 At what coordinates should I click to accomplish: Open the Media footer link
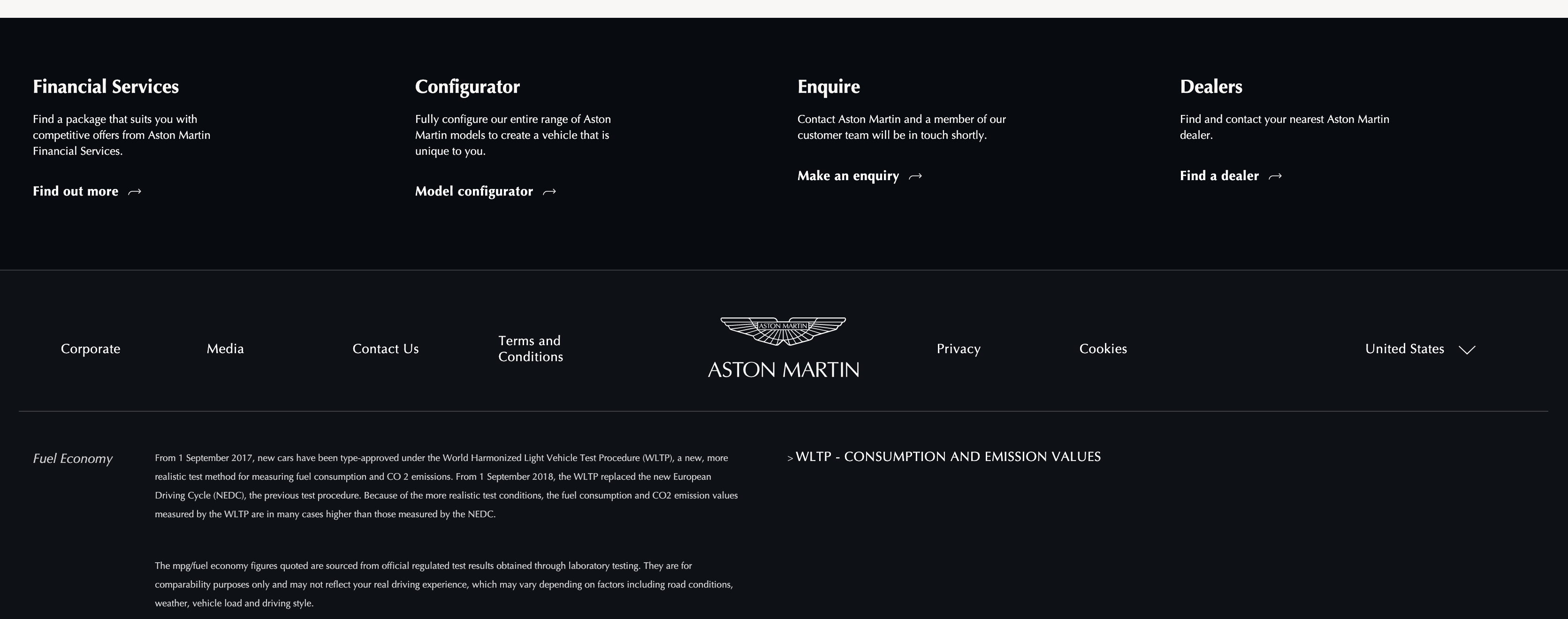pyautogui.click(x=225, y=349)
